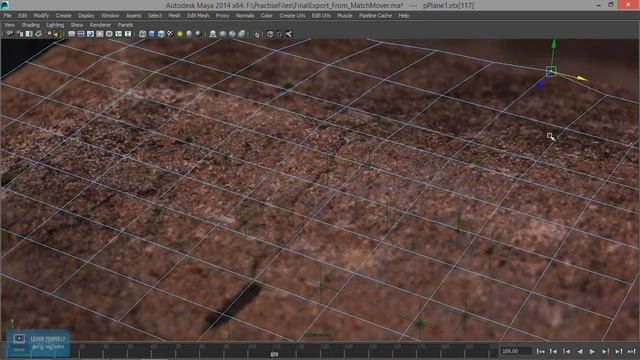Toggle the Field Chart display
The height and width of the screenshot is (360, 640).
(x=109, y=34)
